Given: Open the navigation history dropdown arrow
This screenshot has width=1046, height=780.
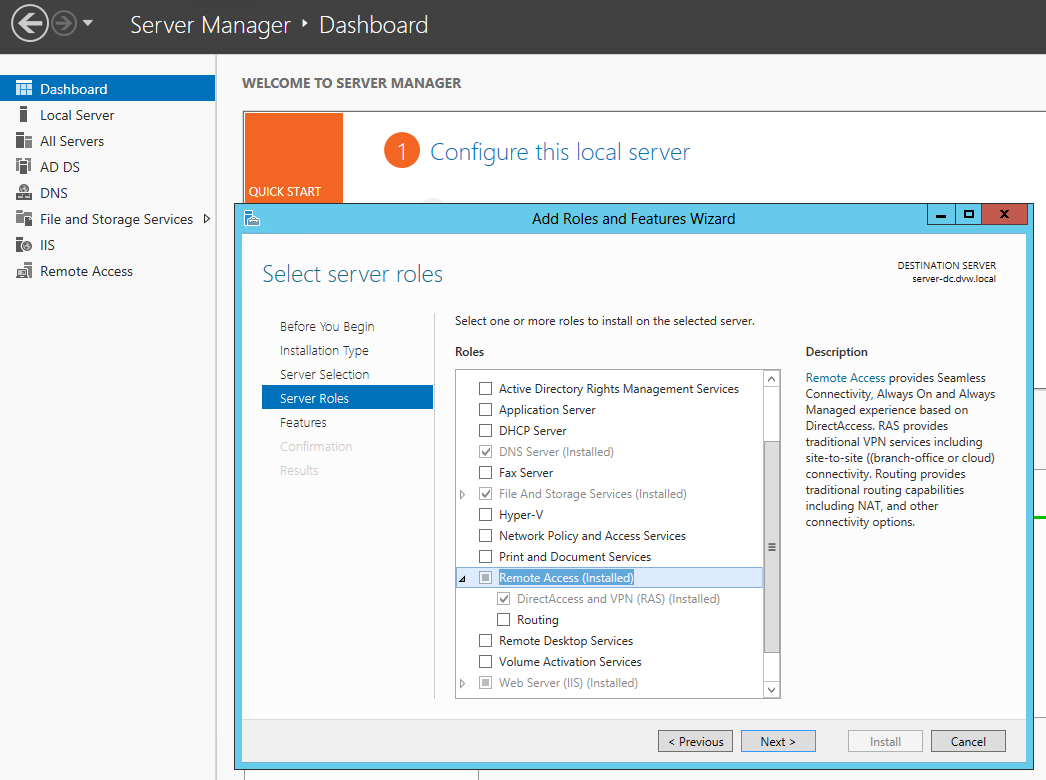Looking at the screenshot, I should 88,23.
